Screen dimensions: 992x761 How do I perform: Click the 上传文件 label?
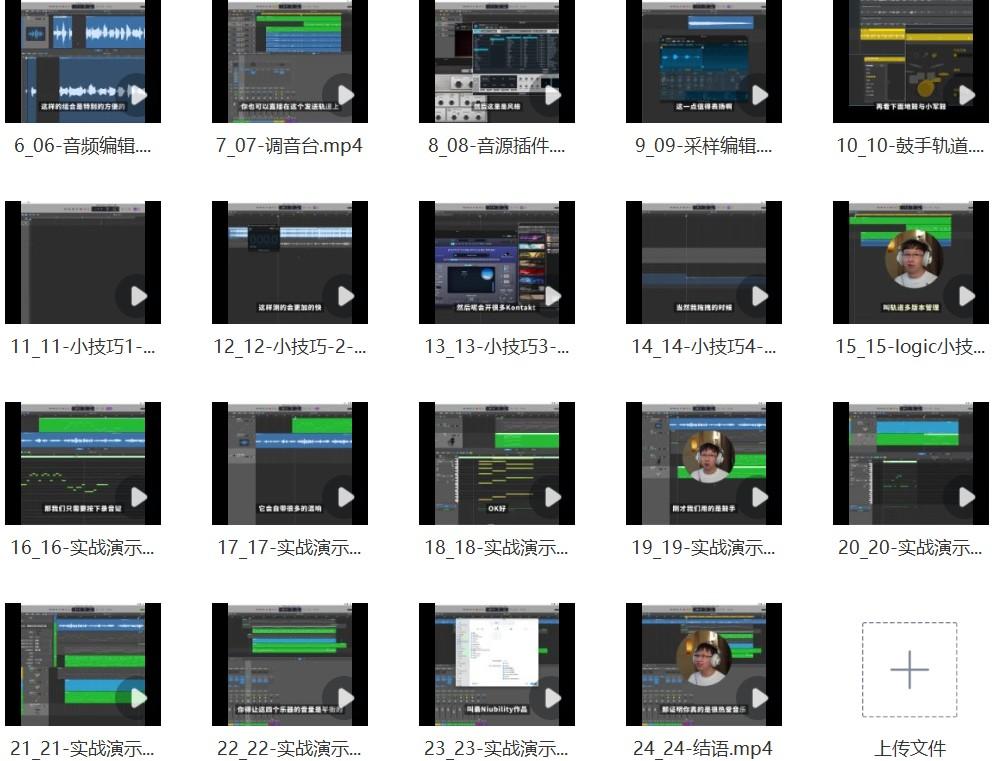(x=909, y=748)
